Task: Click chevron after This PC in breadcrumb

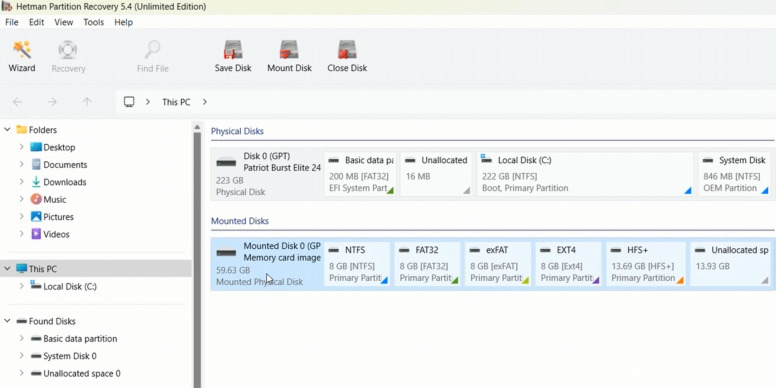Action: pos(205,102)
